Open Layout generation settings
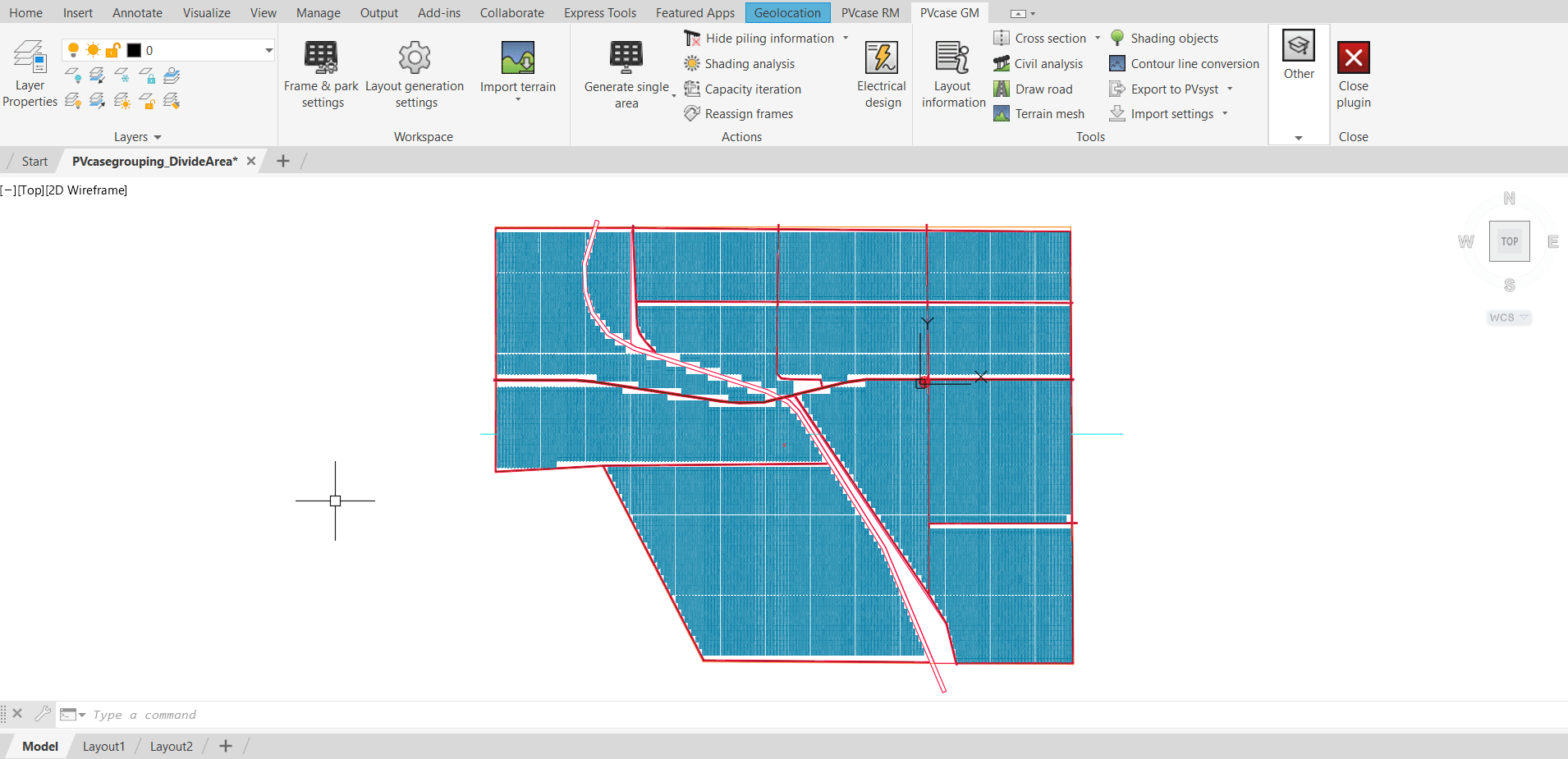Screen dimensions: 1568x759 pos(415,72)
